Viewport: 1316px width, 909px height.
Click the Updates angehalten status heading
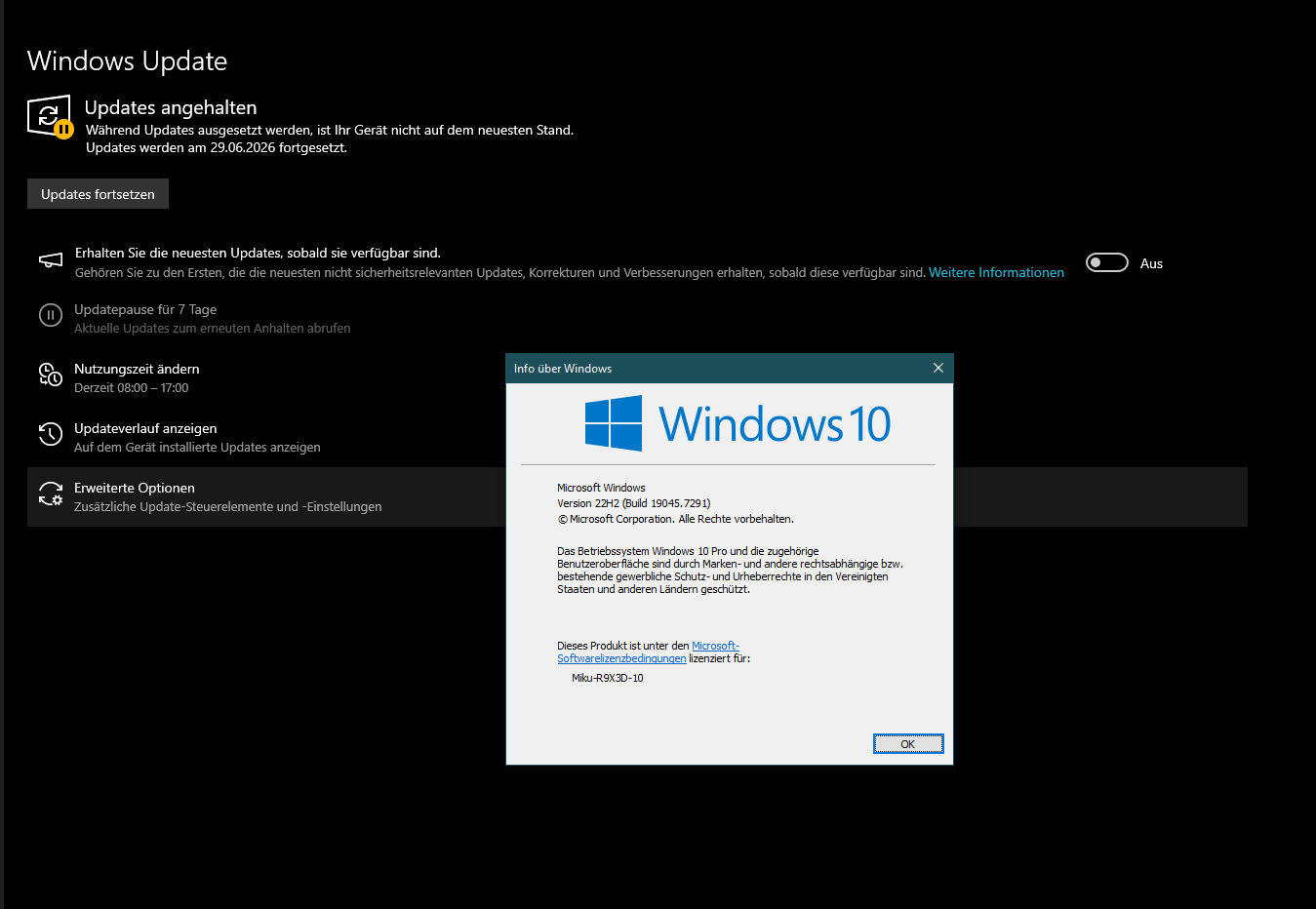click(171, 107)
